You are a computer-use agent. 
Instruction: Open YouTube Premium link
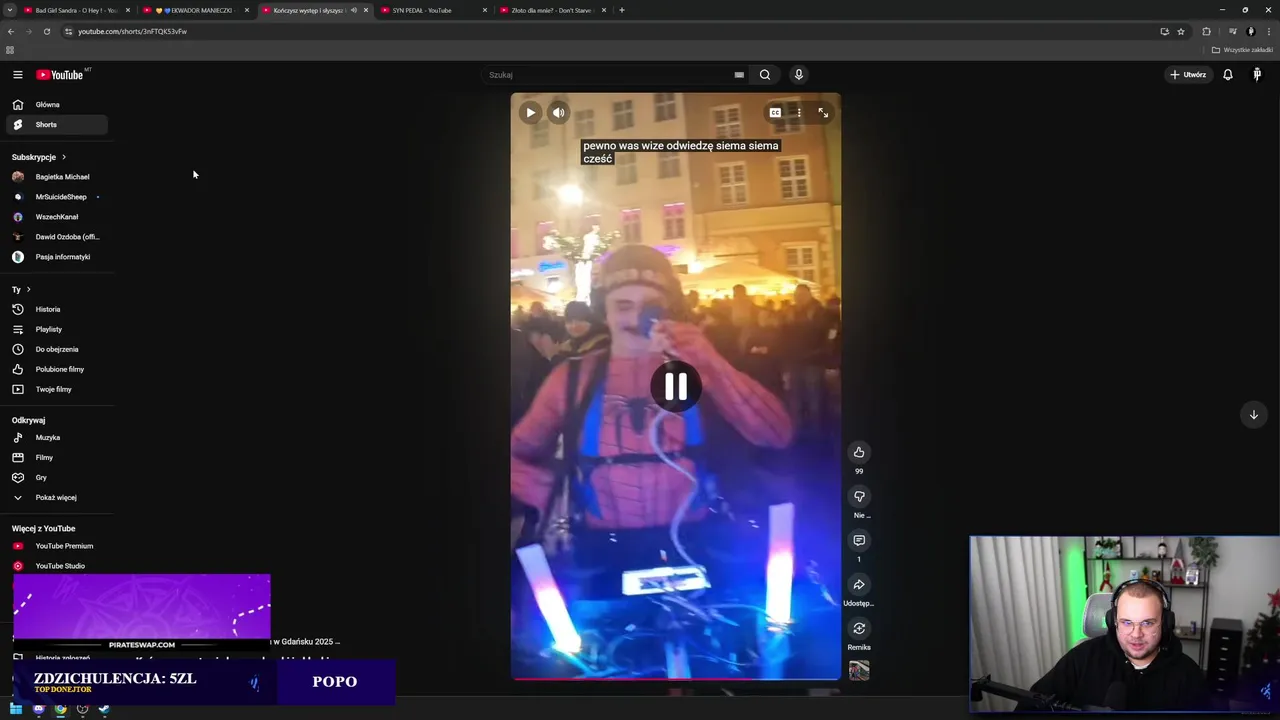[x=56, y=546]
